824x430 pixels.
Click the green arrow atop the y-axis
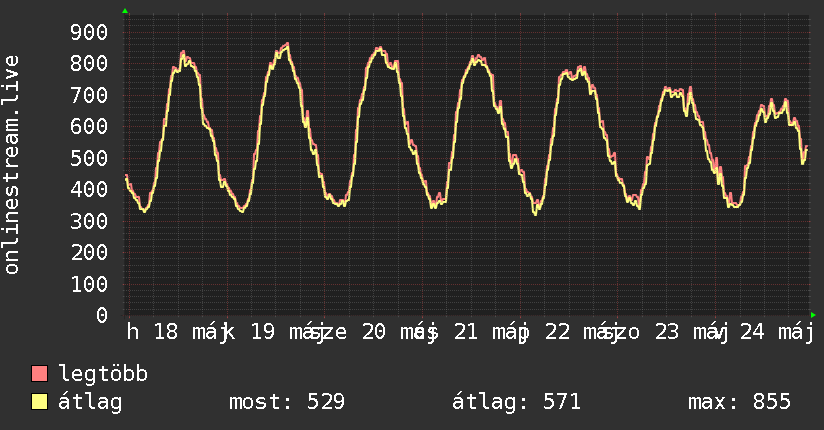[125, 11]
